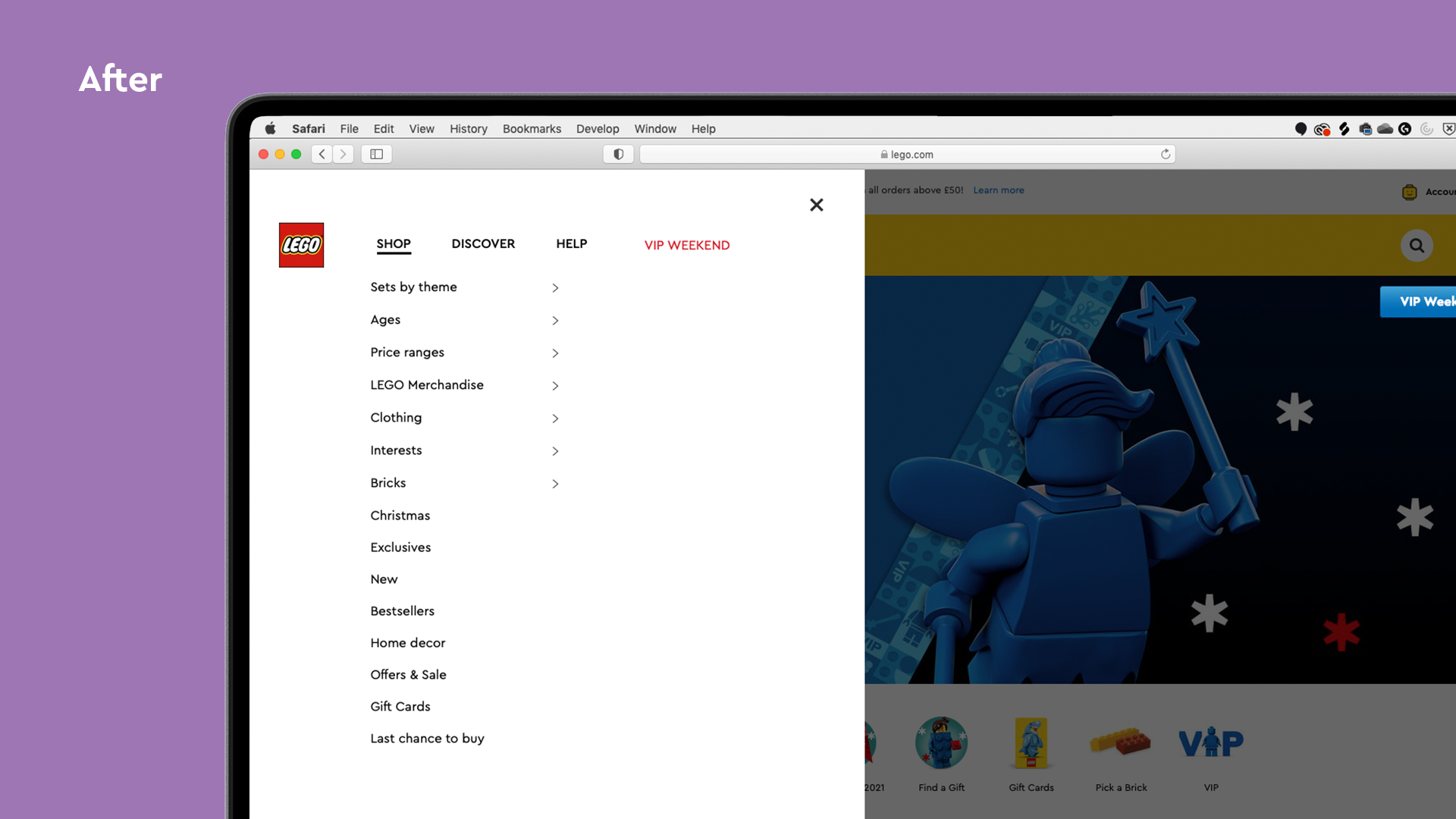
Task: Open the Home decor link
Action: (x=408, y=643)
